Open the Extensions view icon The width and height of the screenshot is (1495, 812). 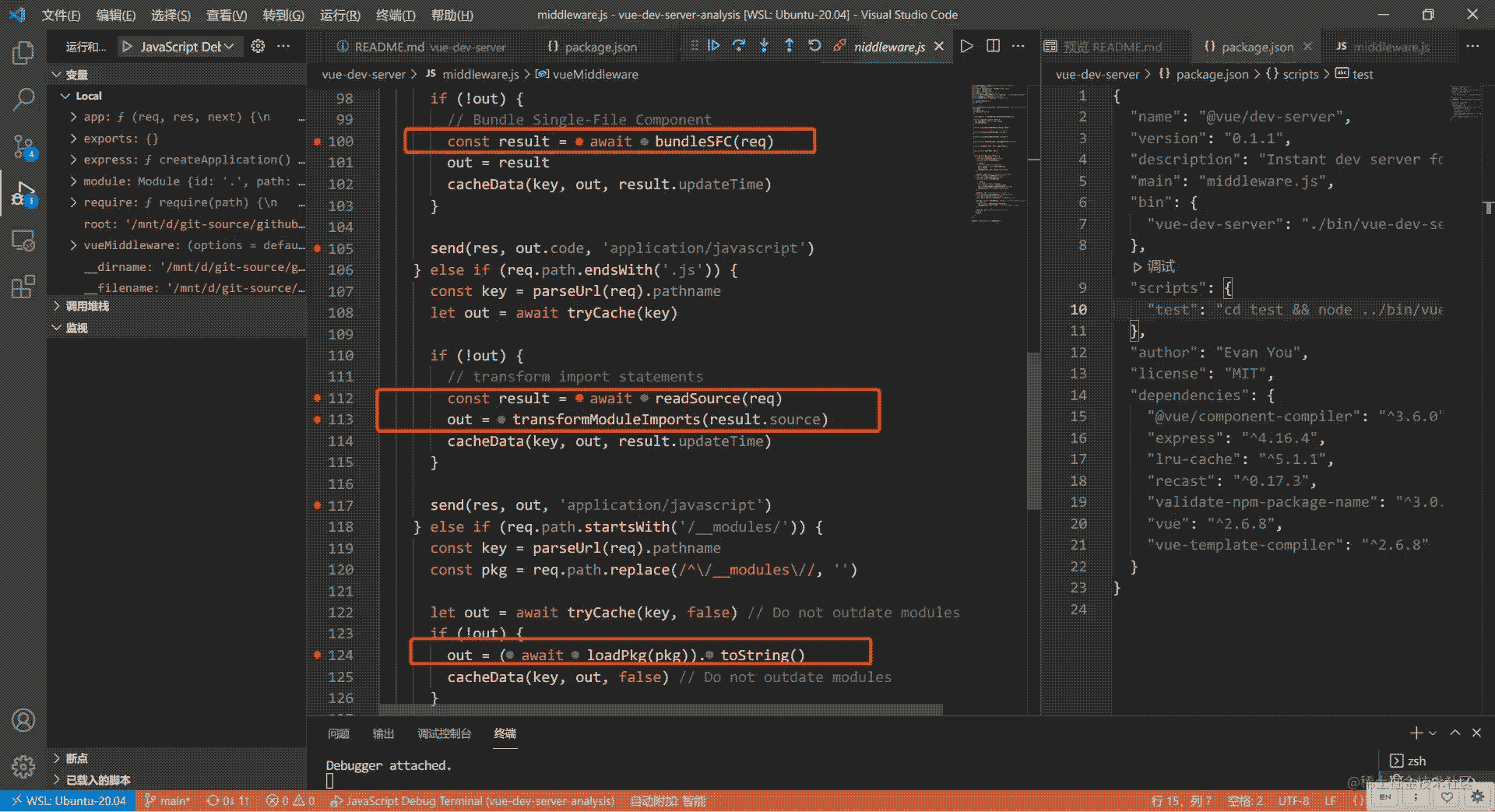tap(23, 286)
